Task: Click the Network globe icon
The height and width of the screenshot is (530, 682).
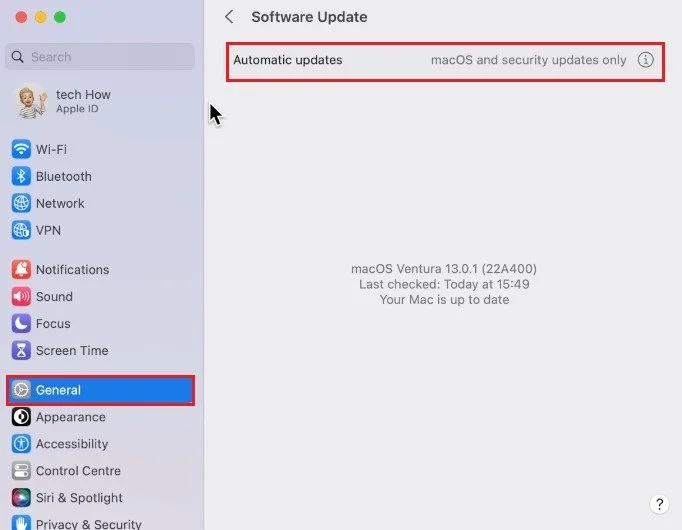Action: 21,203
